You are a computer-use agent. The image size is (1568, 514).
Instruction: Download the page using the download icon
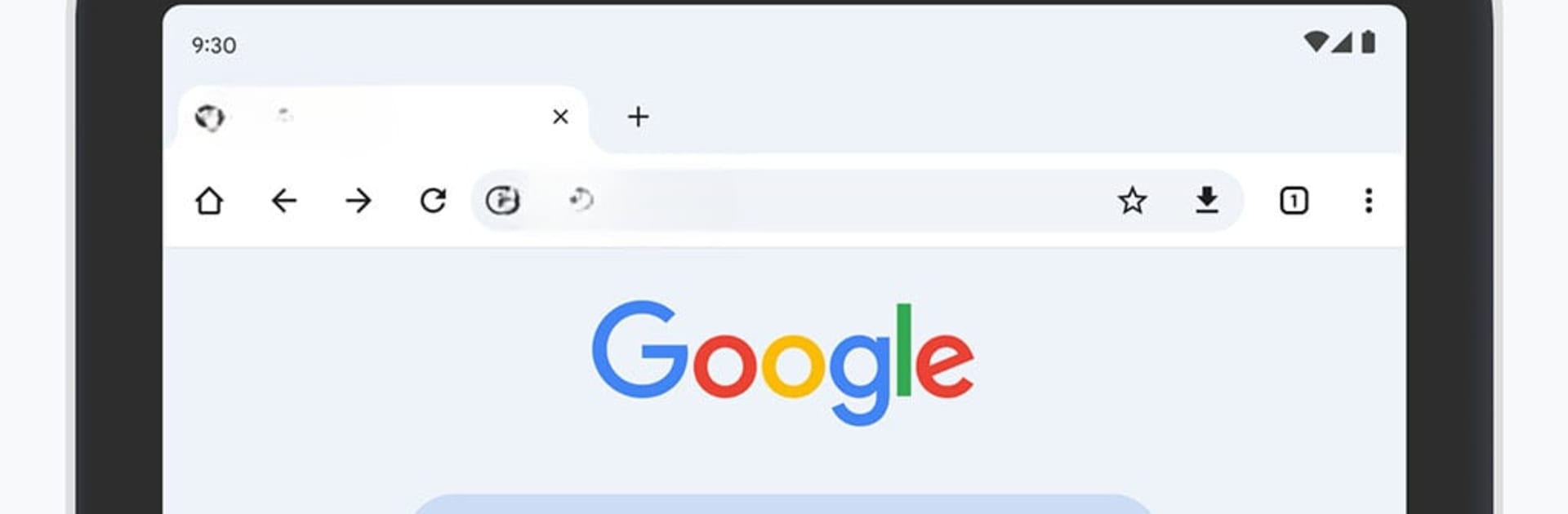pyautogui.click(x=1207, y=200)
